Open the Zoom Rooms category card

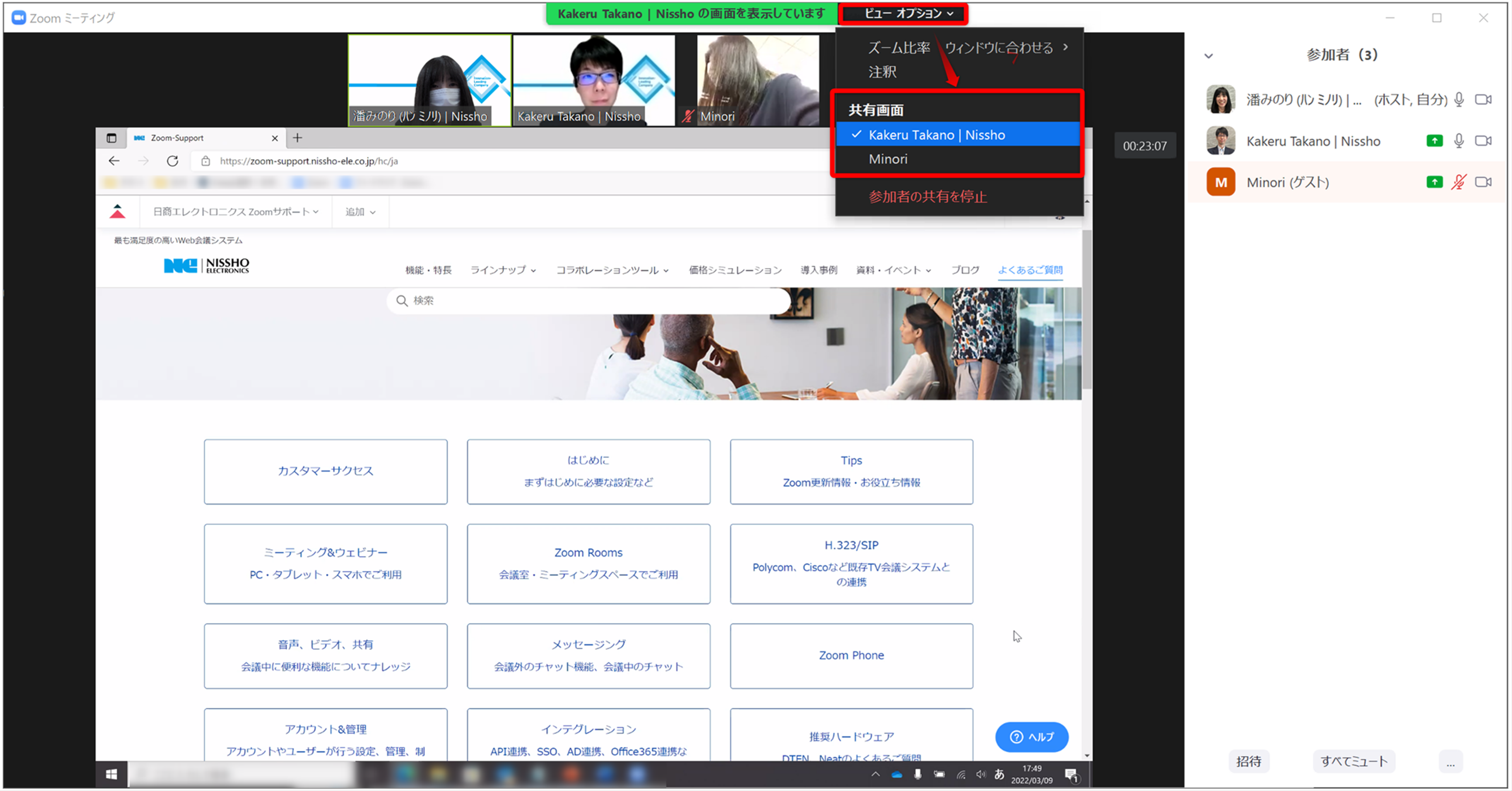[x=588, y=564]
